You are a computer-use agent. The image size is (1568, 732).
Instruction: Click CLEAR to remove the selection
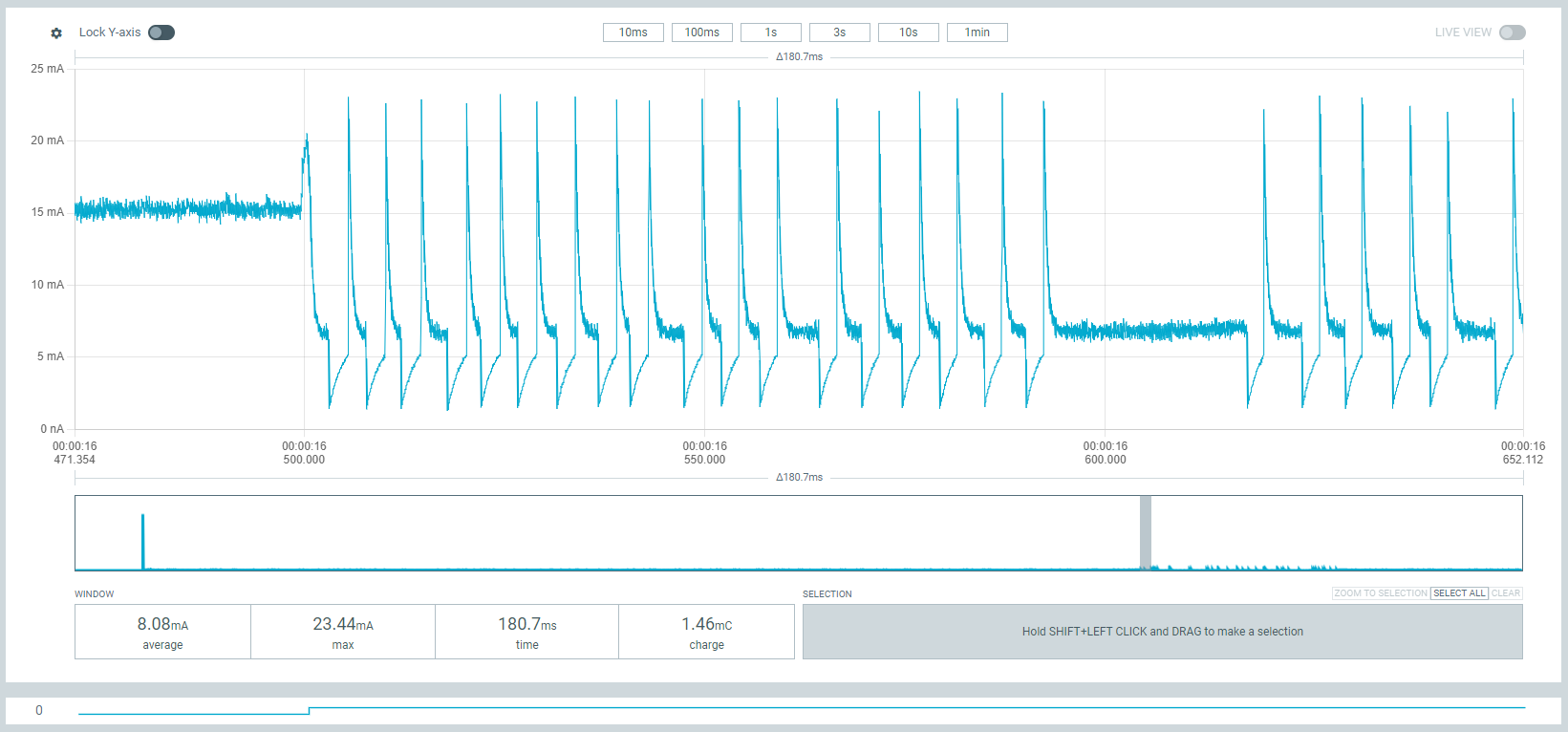pyautogui.click(x=1506, y=593)
